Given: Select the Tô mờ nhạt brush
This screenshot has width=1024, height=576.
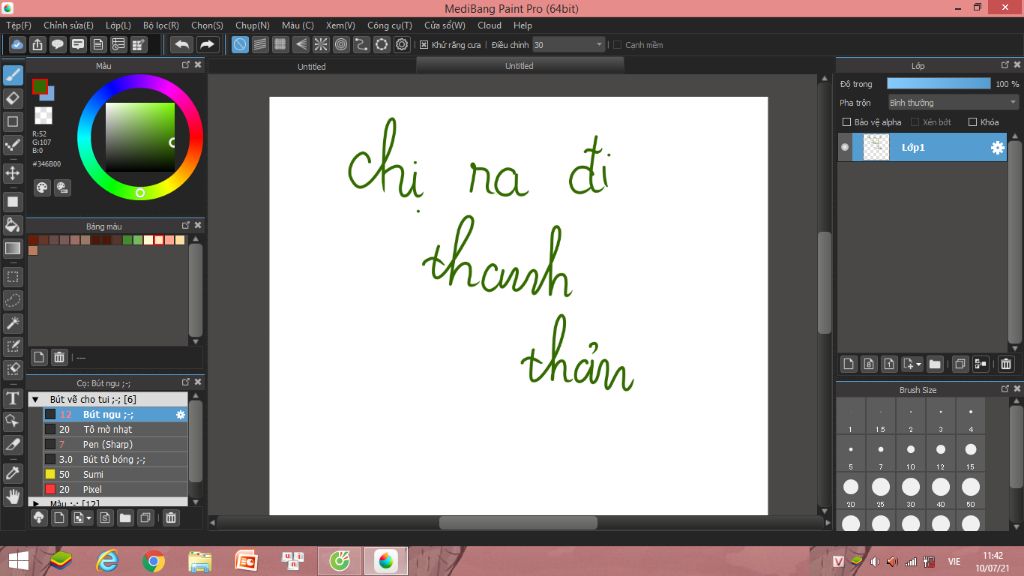Looking at the screenshot, I should coord(115,430).
